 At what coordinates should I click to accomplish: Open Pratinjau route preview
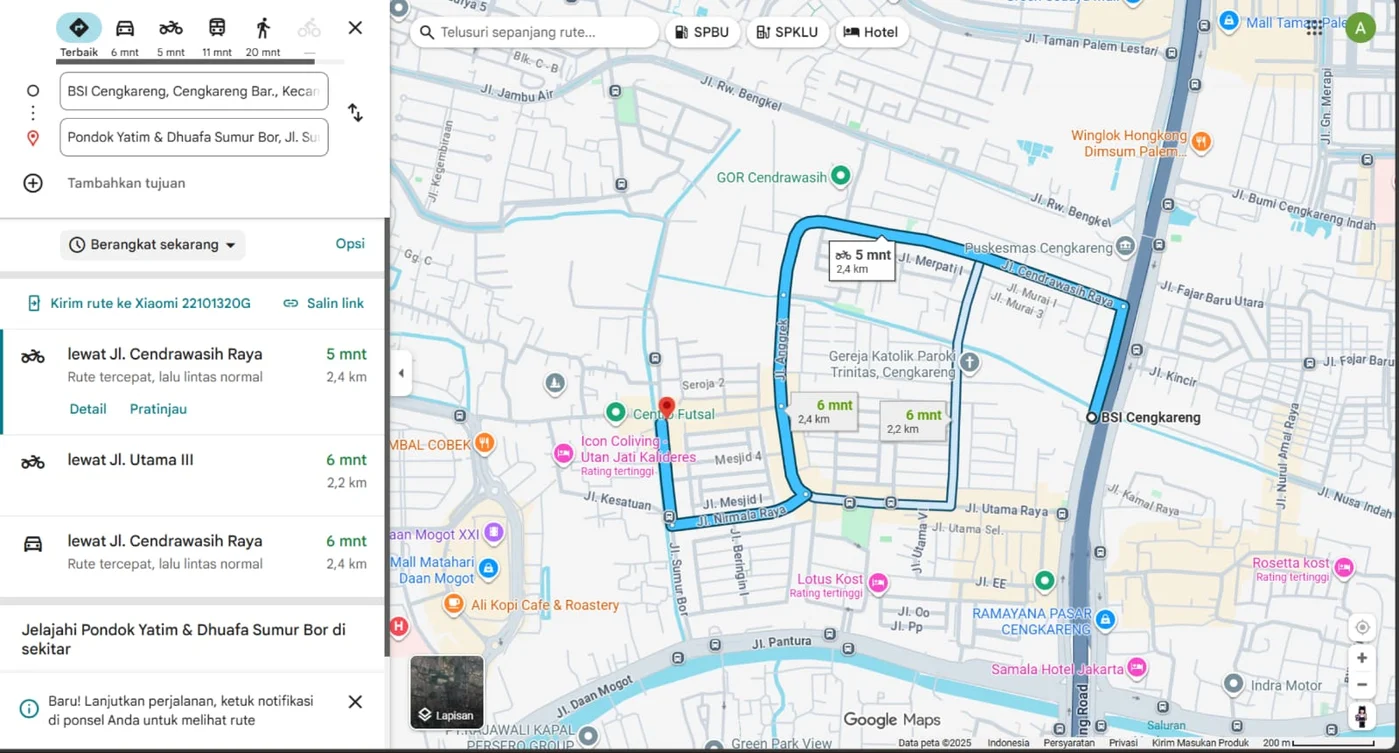point(158,409)
